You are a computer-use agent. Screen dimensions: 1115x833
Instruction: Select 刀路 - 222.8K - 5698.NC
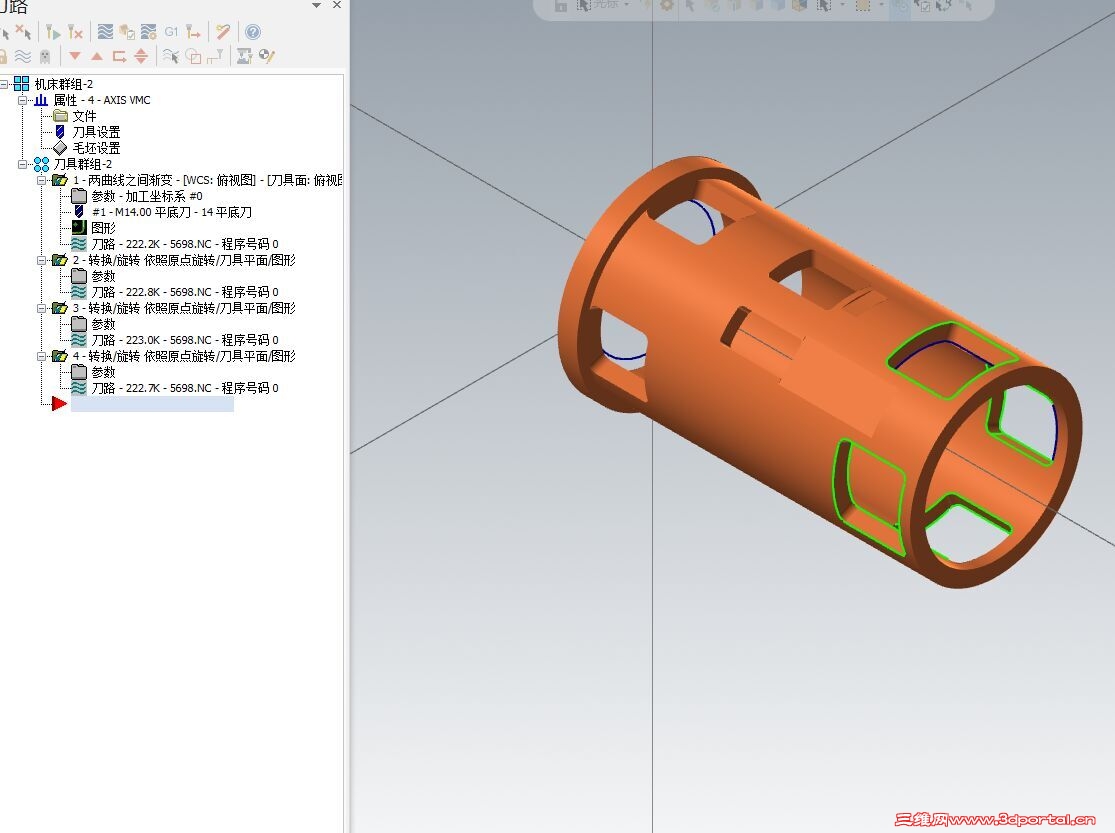click(185, 292)
